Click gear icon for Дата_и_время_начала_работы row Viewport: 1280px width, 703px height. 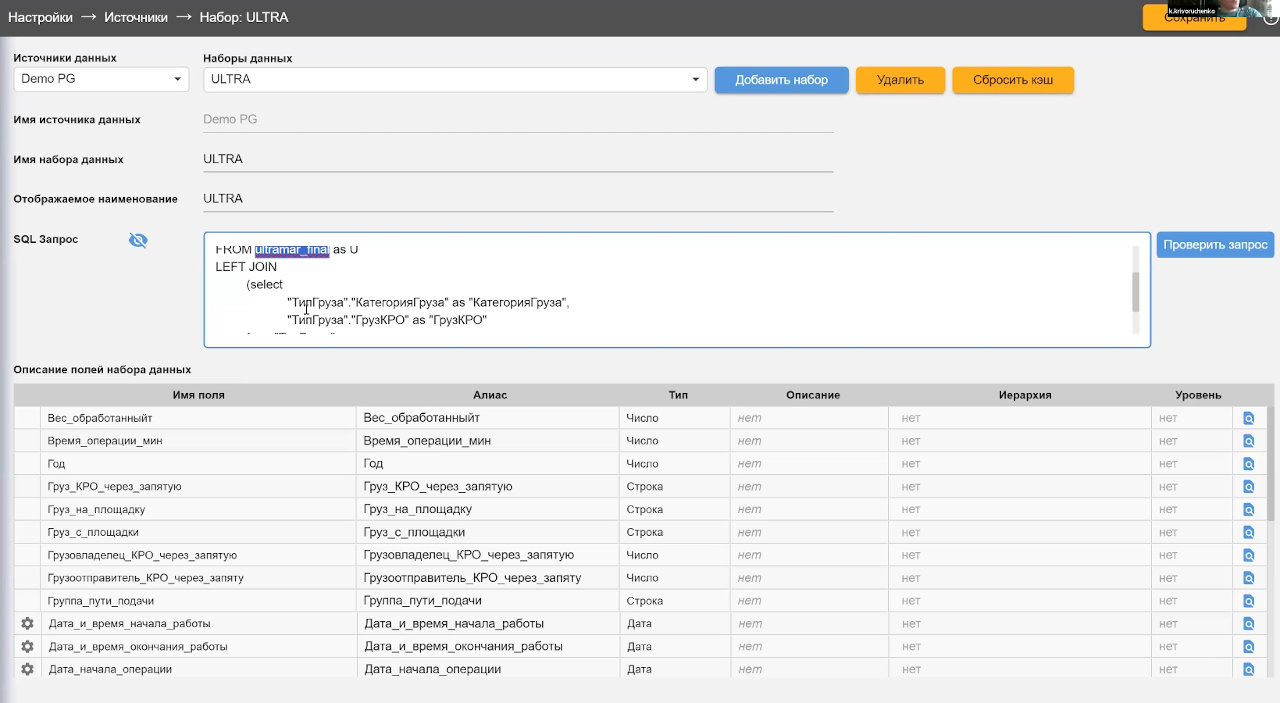pyautogui.click(x=27, y=623)
